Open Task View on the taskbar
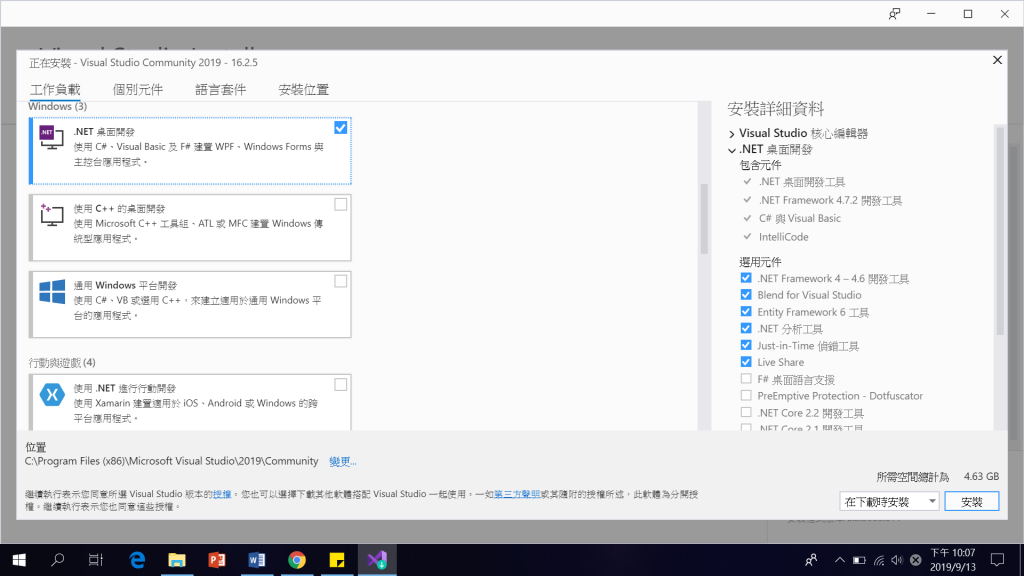 pyautogui.click(x=96, y=560)
